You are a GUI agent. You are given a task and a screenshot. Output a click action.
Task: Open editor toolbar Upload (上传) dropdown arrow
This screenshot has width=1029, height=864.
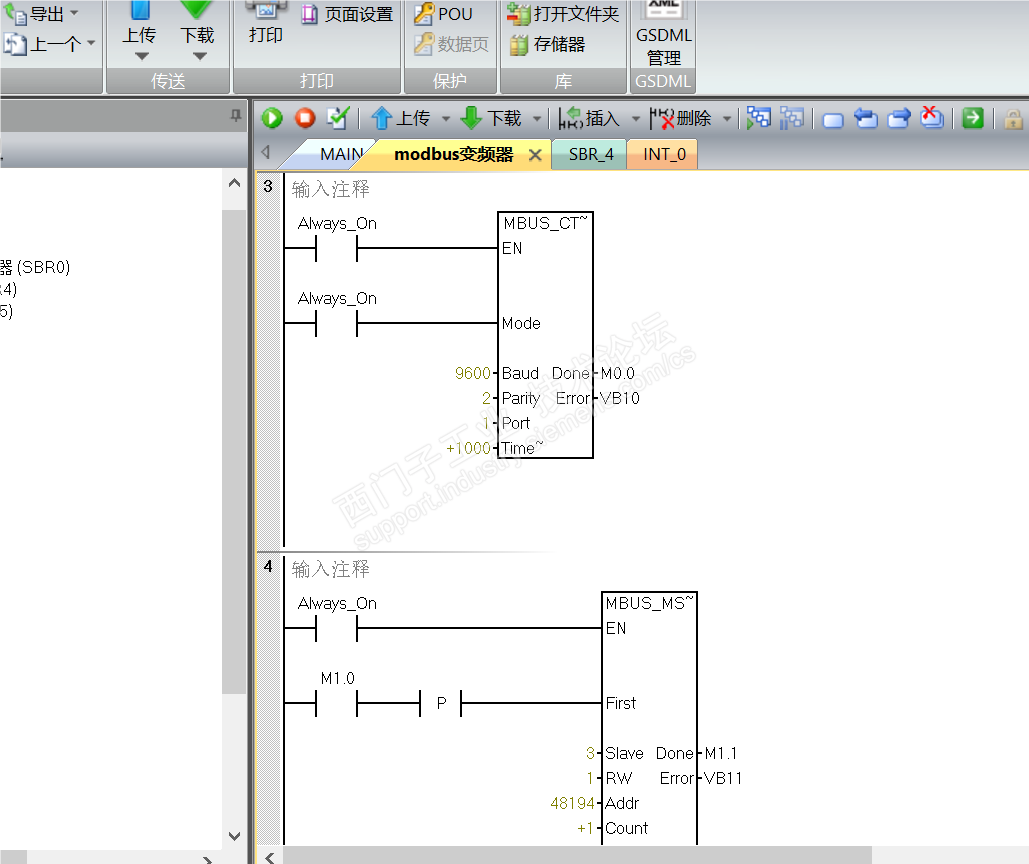coord(446,119)
